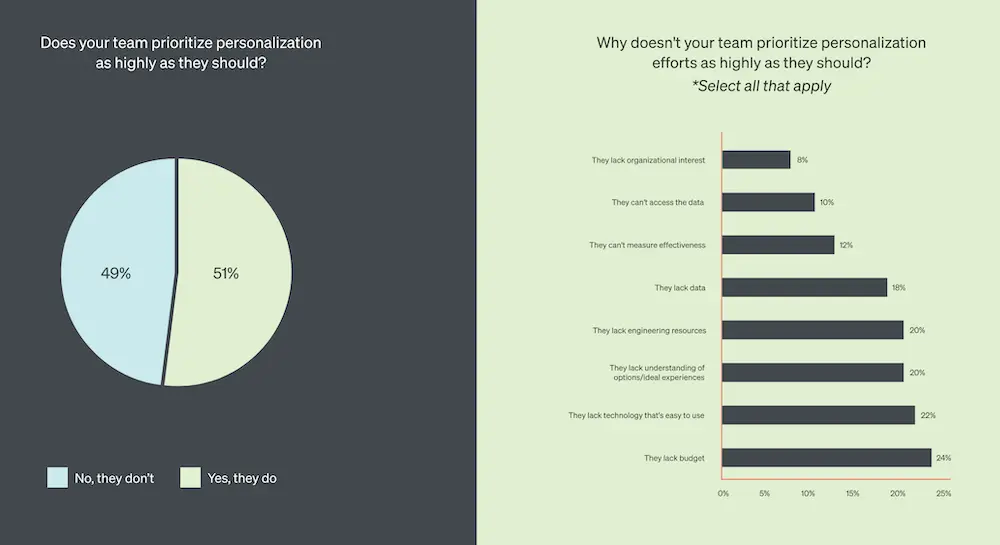Click the 8% organizational interest bar

pyautogui.click(x=756, y=160)
